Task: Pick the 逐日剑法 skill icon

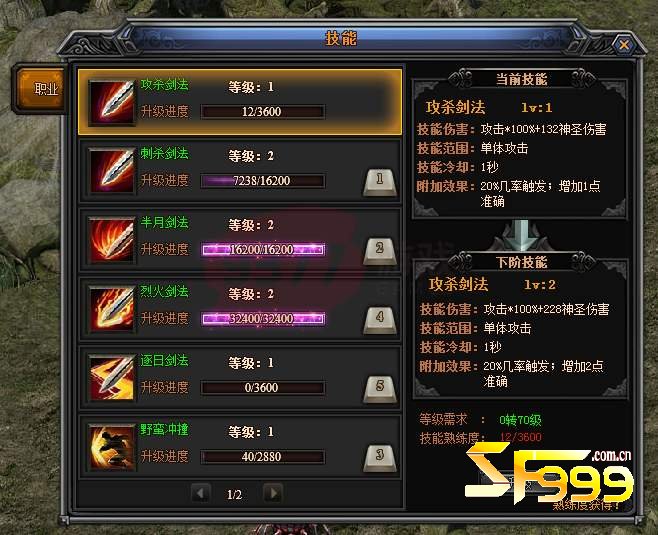Action: [x=112, y=379]
